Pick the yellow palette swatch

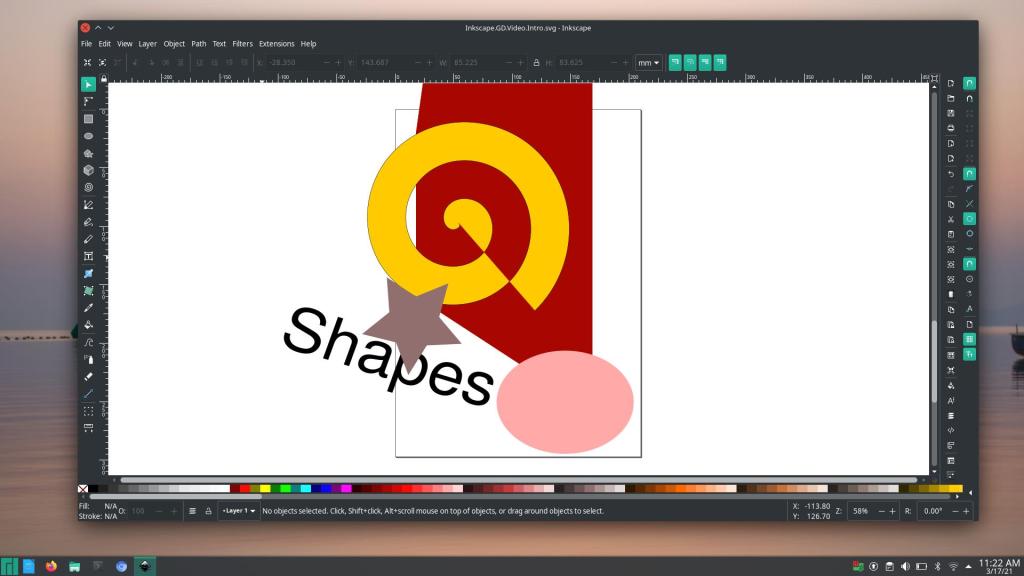tap(265, 488)
